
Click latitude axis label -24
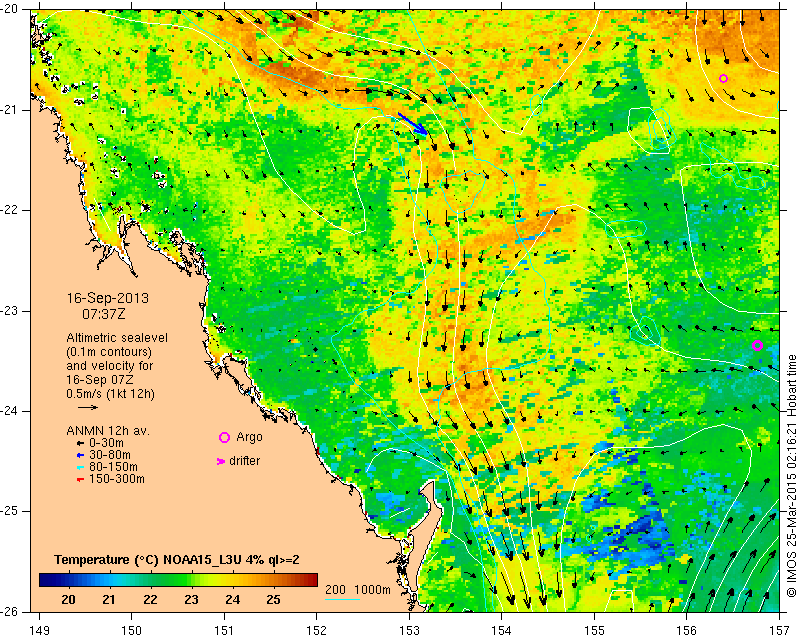point(10,411)
